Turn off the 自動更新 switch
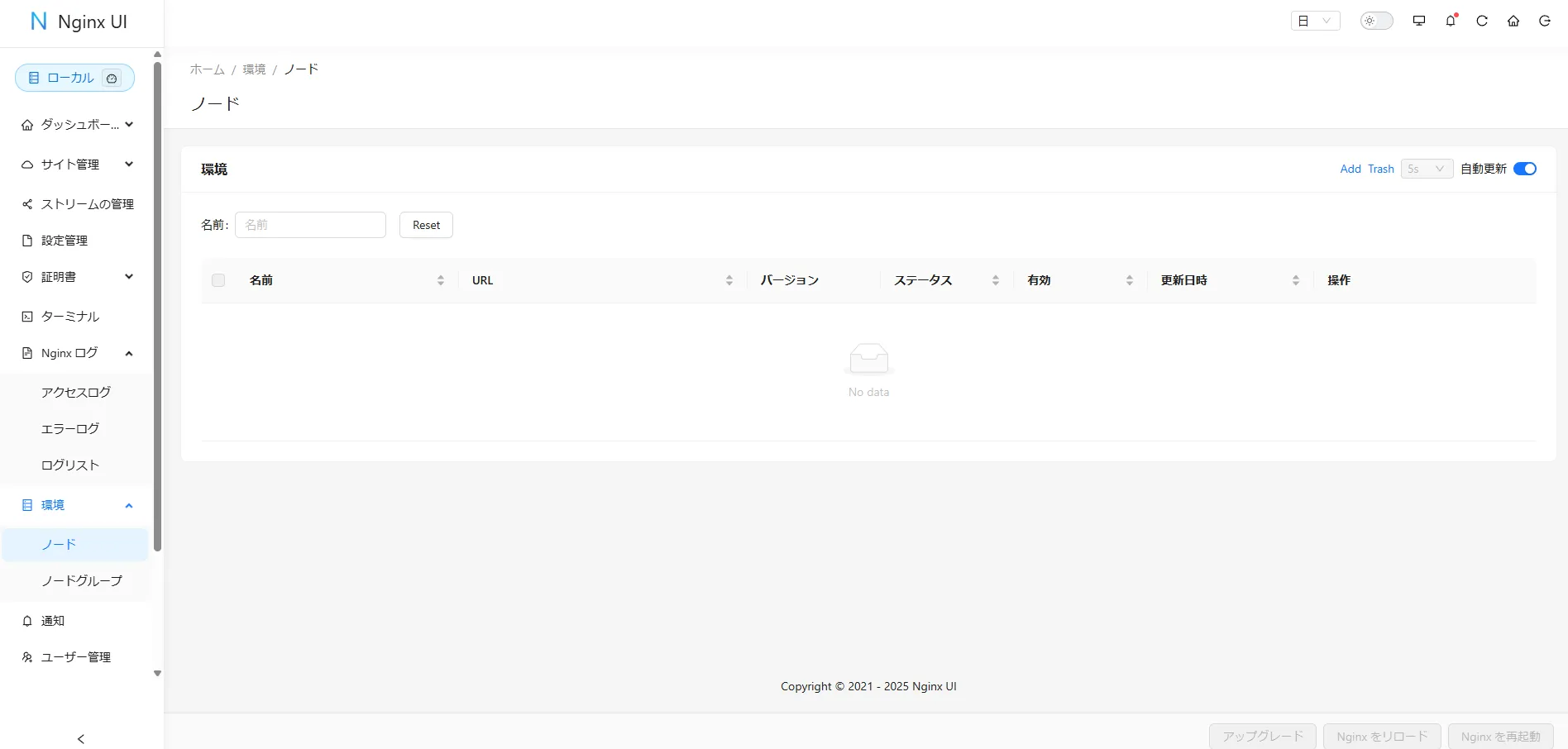 point(1525,169)
